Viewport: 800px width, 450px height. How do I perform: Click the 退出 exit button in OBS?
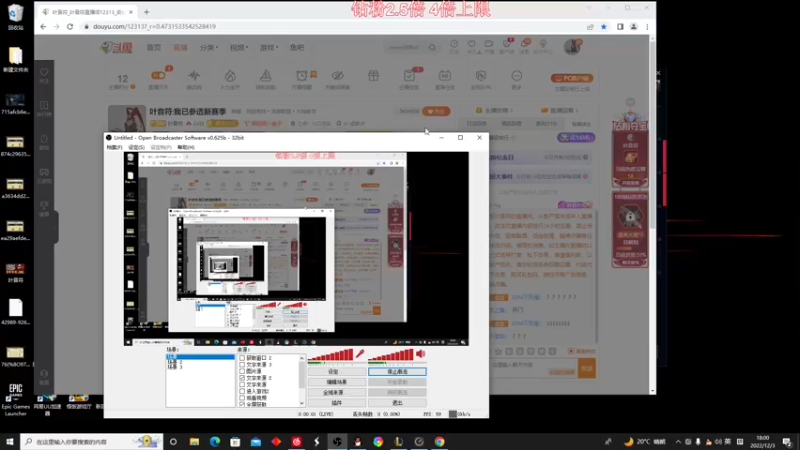397,403
